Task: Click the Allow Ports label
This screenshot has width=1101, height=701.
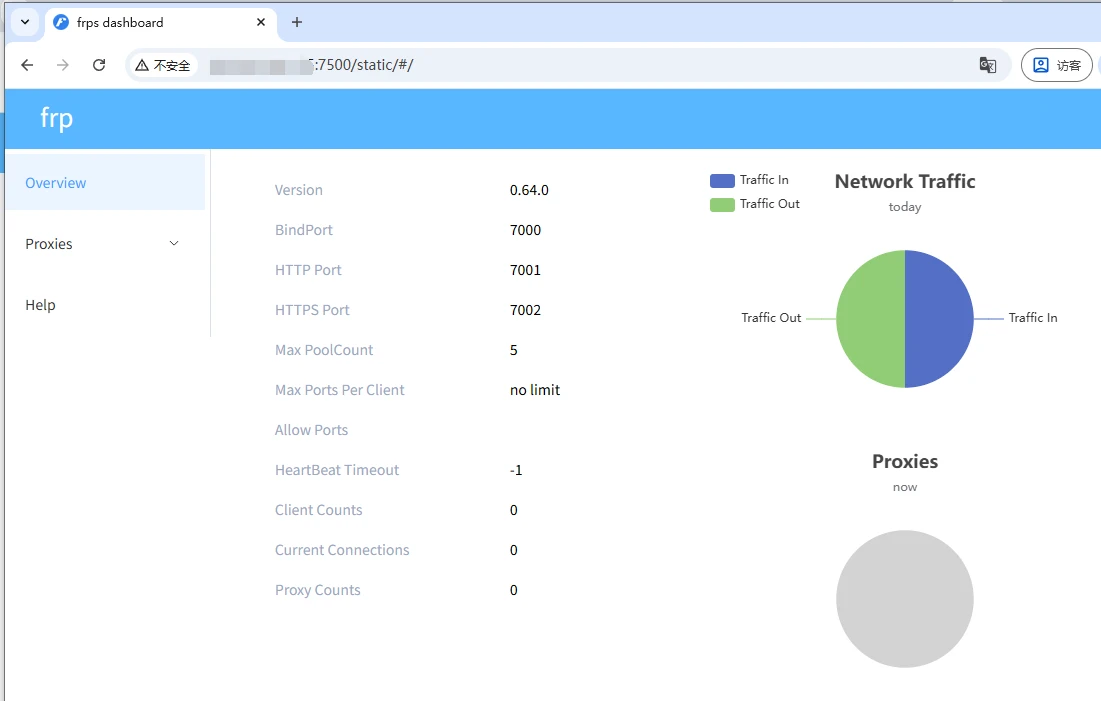Action: click(x=311, y=430)
